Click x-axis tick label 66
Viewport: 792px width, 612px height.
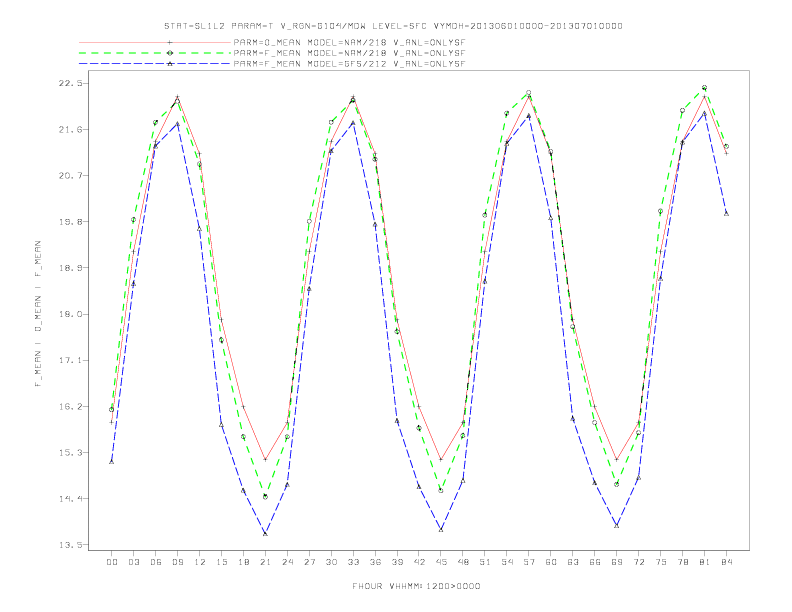[x=595, y=562]
